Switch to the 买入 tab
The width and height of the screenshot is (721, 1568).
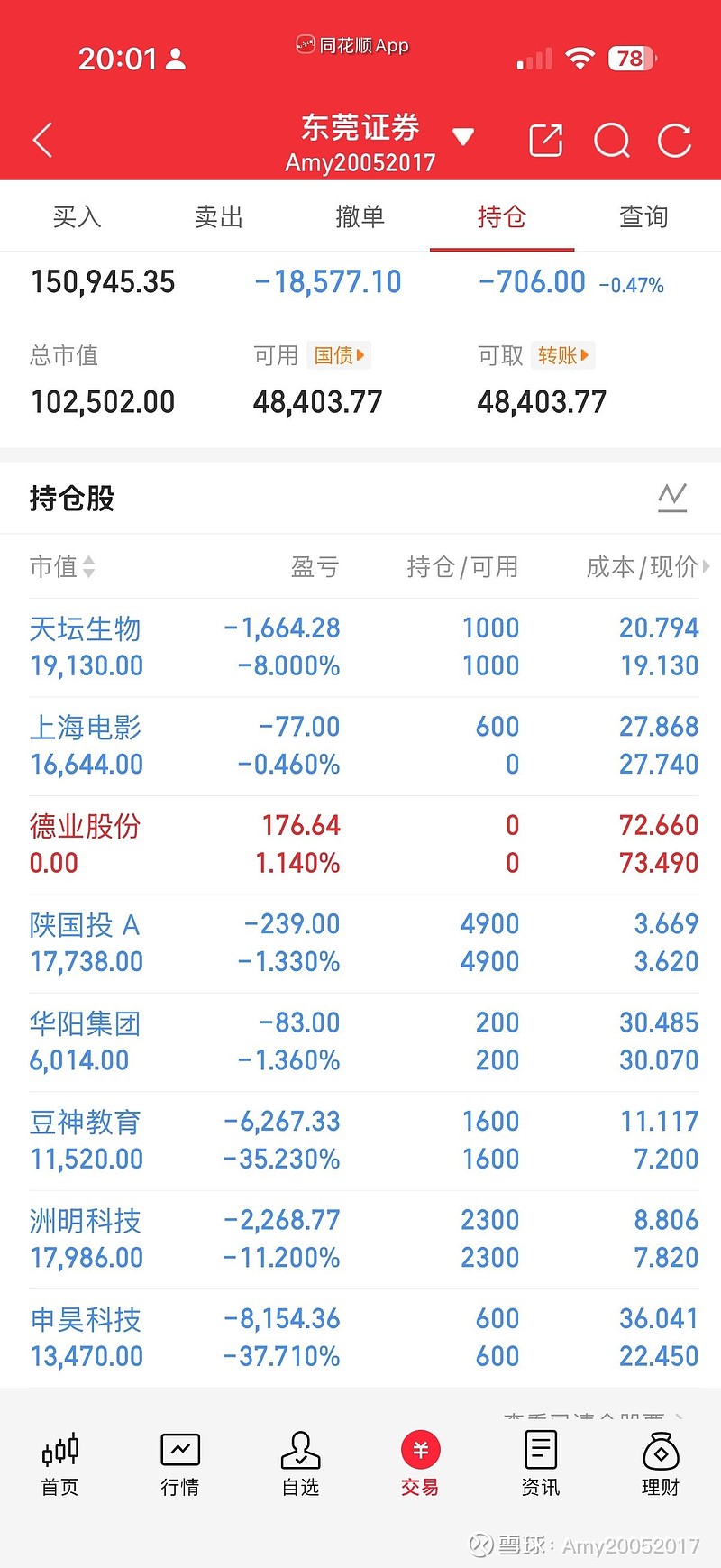click(77, 216)
